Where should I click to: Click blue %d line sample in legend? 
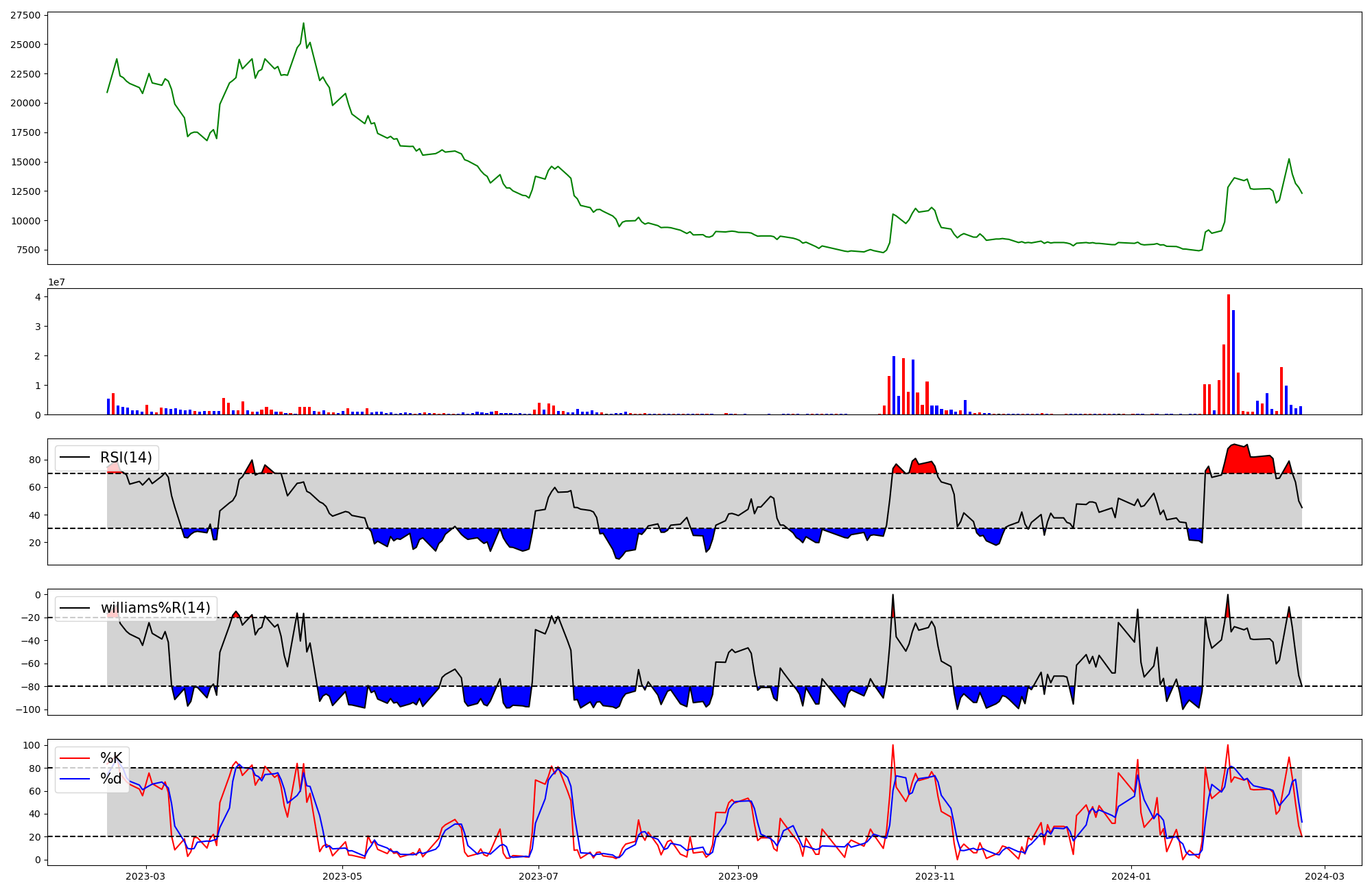pyautogui.click(x=75, y=779)
